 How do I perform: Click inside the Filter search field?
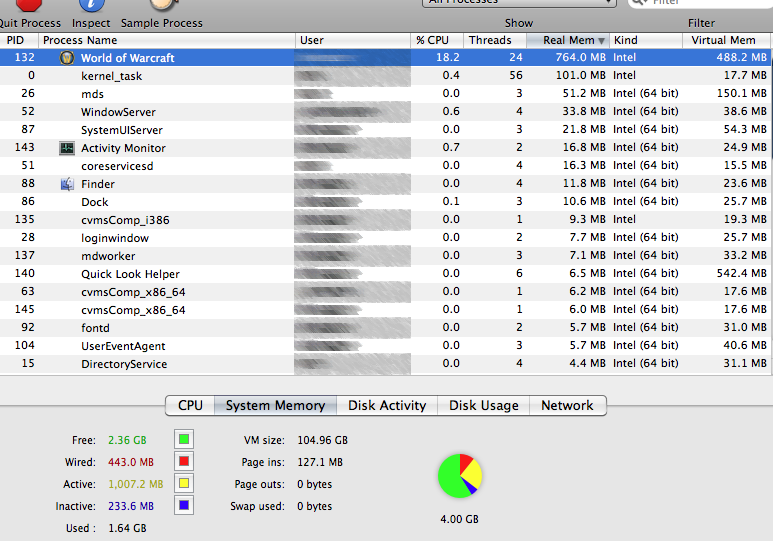(702, 3)
